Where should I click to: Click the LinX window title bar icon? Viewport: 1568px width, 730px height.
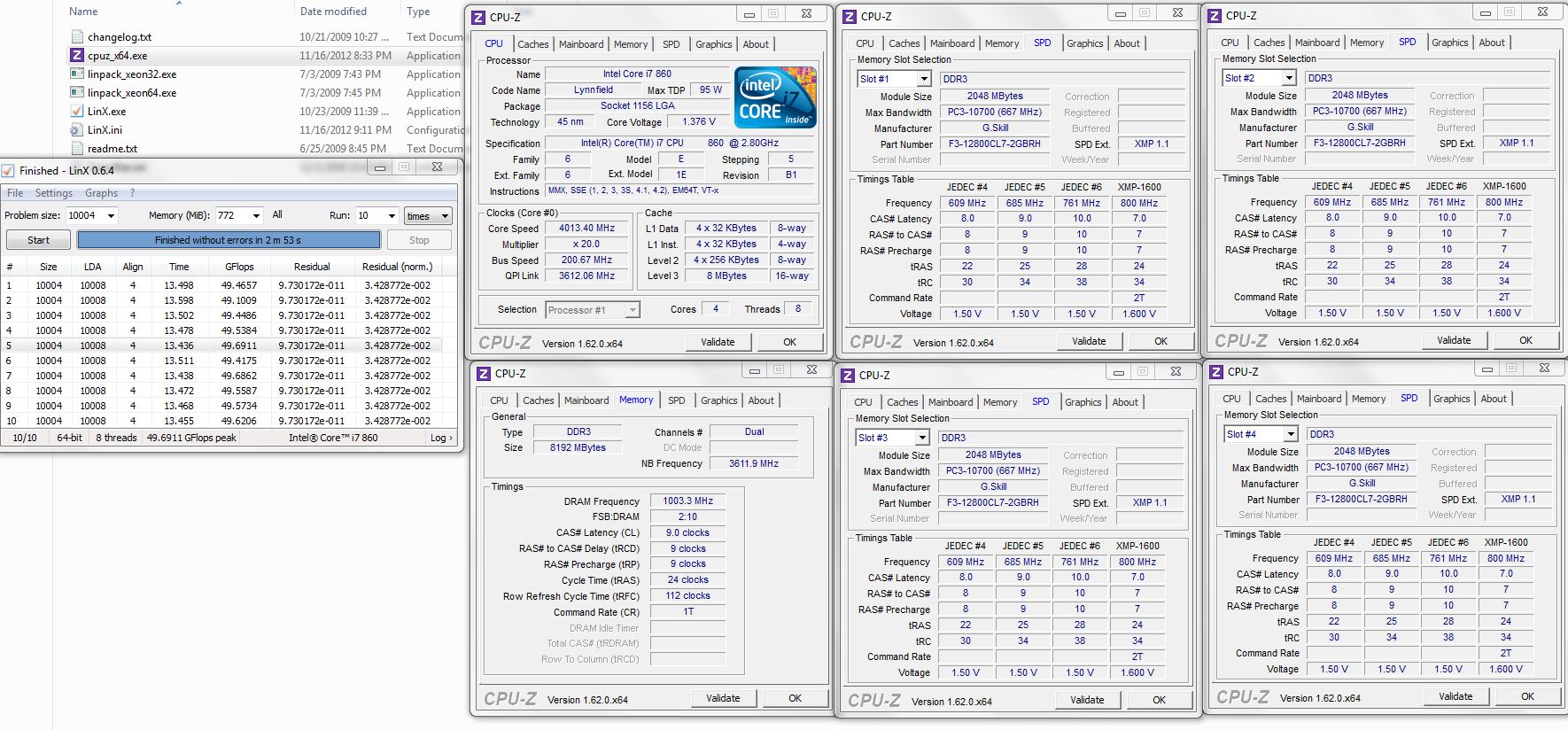[x=8, y=171]
